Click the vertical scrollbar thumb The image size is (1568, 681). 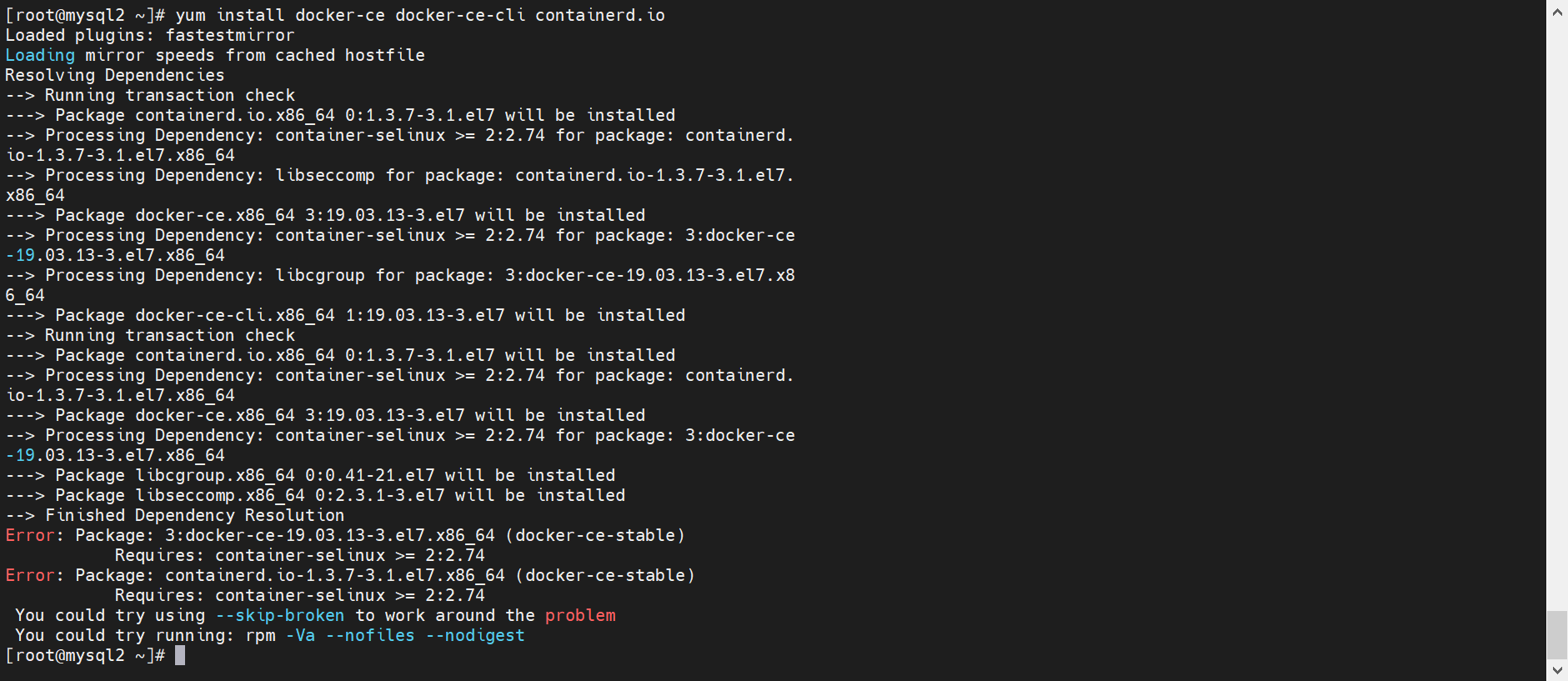pos(1557,634)
